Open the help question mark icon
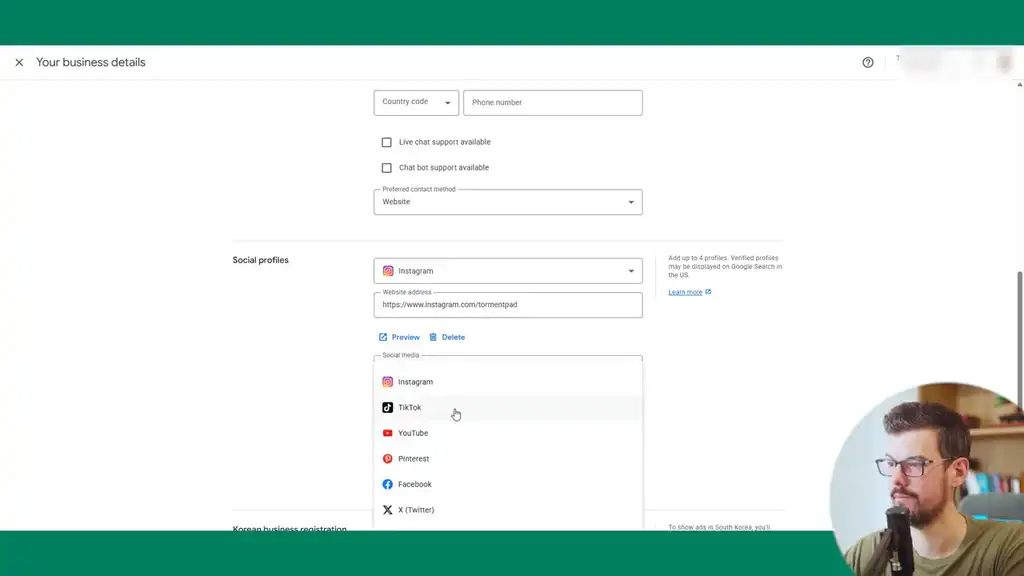This screenshot has height=576, width=1024. (867, 62)
